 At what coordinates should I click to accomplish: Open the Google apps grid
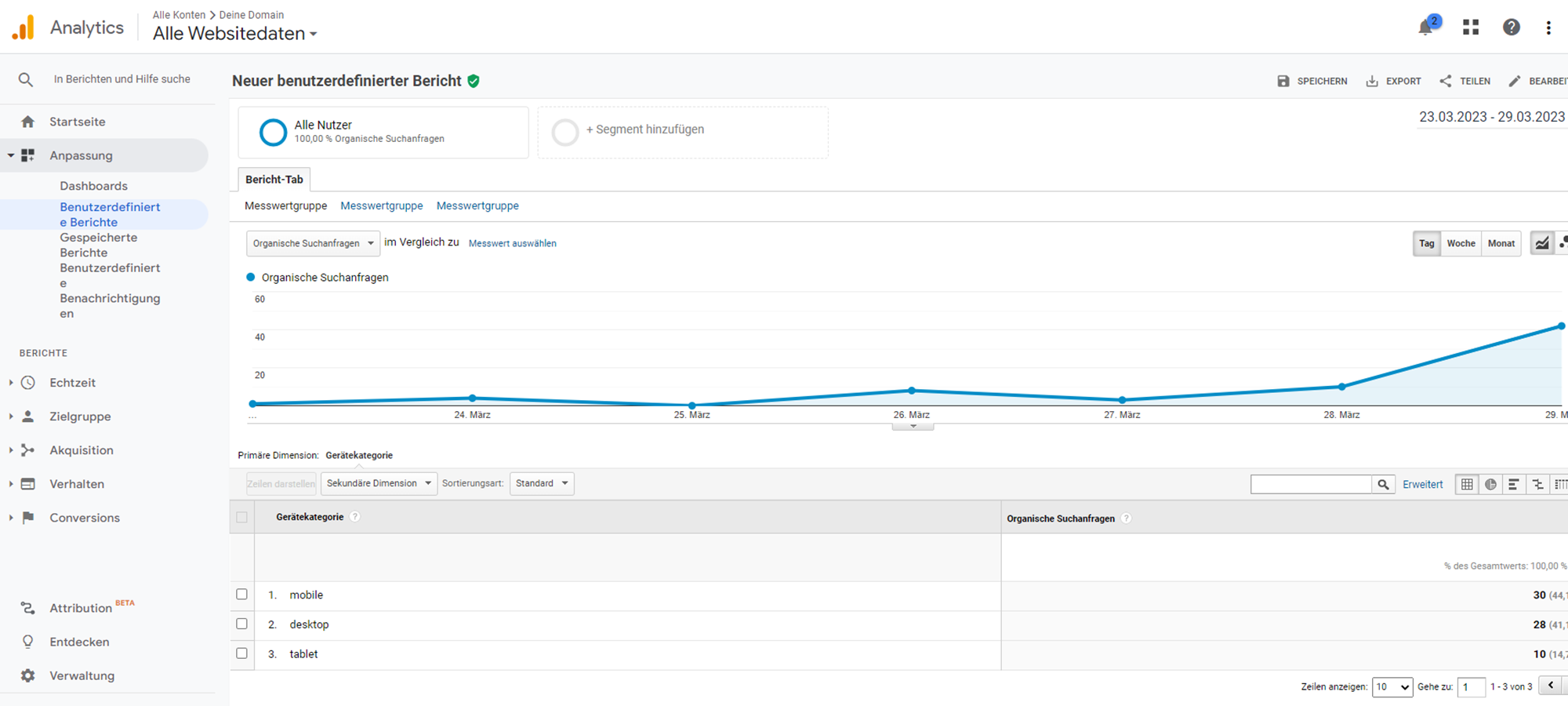point(1471,27)
